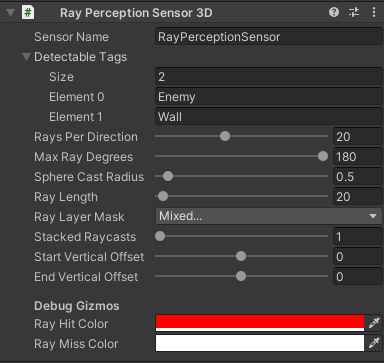Collapse the Detectable Tags list
This screenshot has height=363, width=384.
(x=26, y=57)
